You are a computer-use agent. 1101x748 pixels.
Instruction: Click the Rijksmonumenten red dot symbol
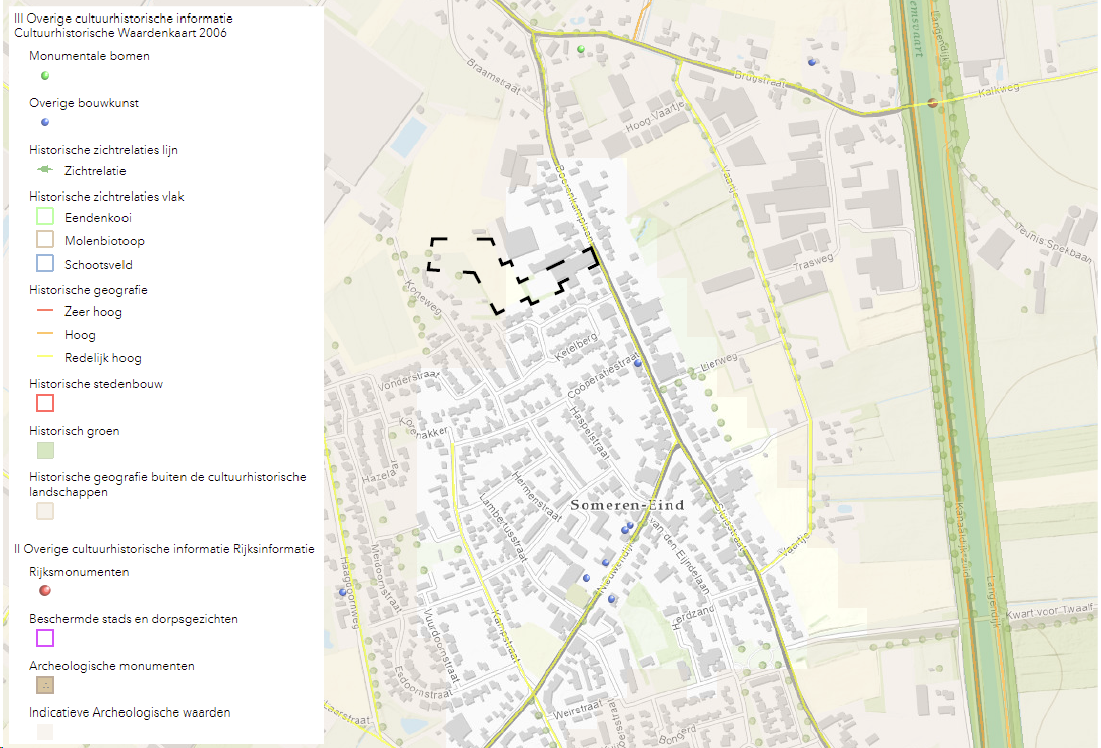click(43, 591)
